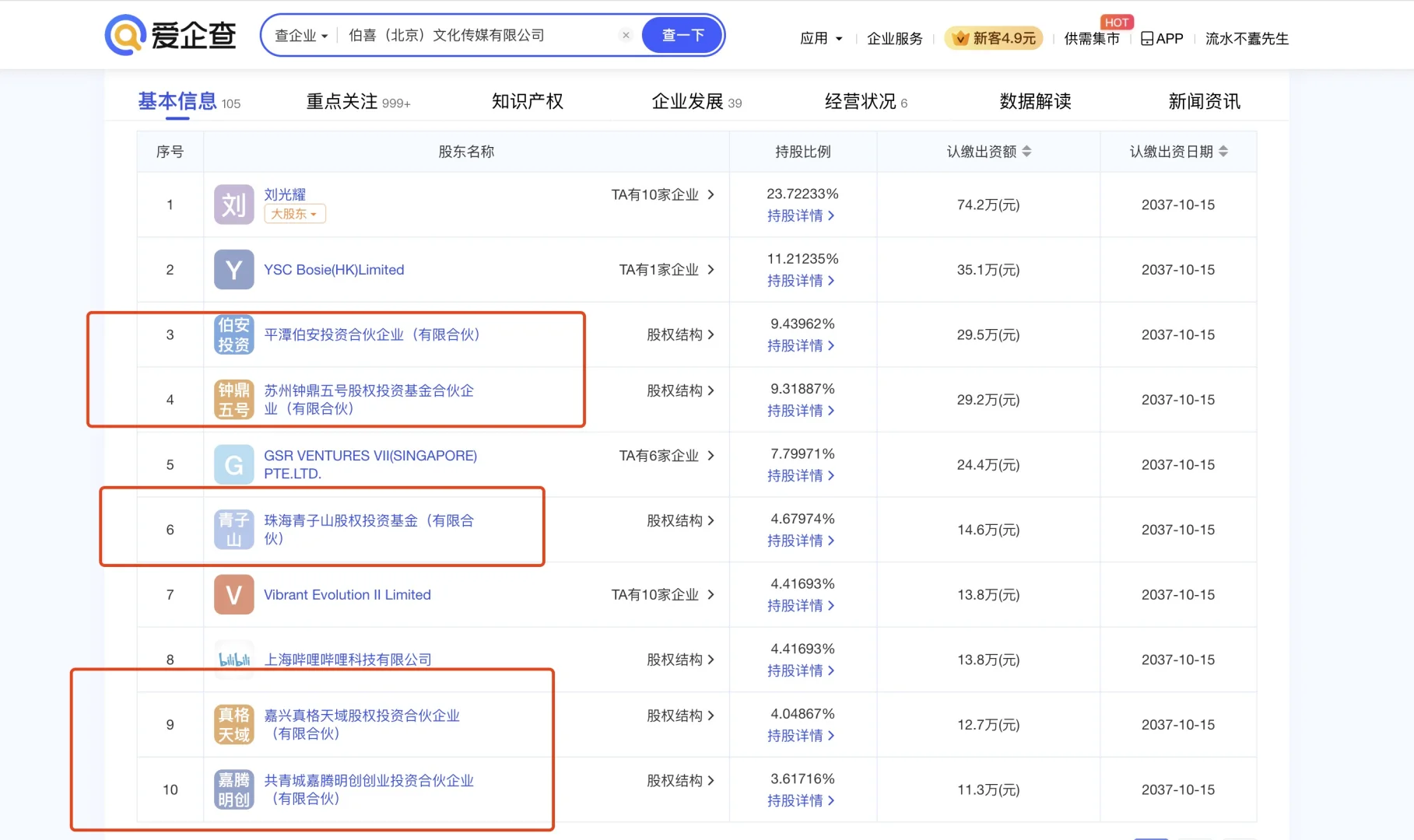View 持股详情 for 23.72233% holding
1414x840 pixels.
[801, 215]
